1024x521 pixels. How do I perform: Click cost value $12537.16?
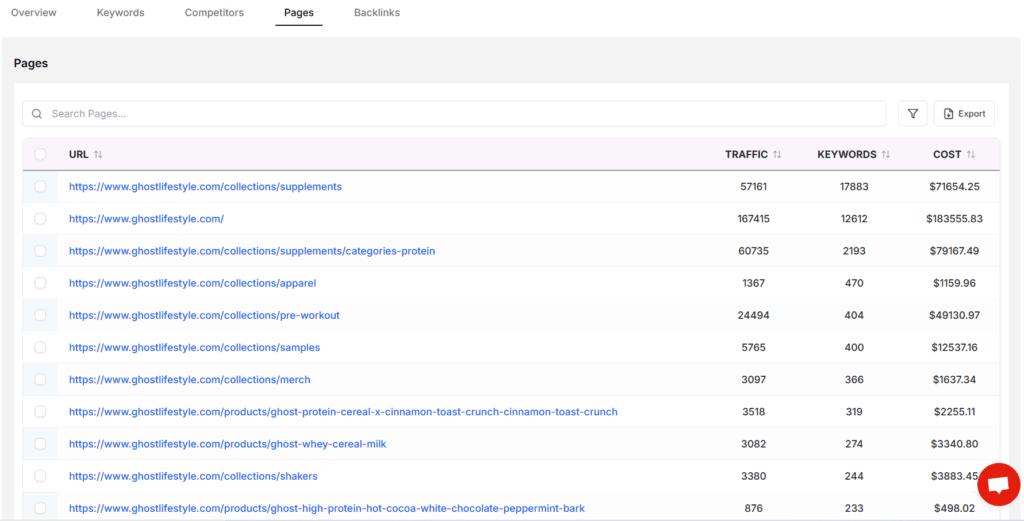tap(954, 347)
